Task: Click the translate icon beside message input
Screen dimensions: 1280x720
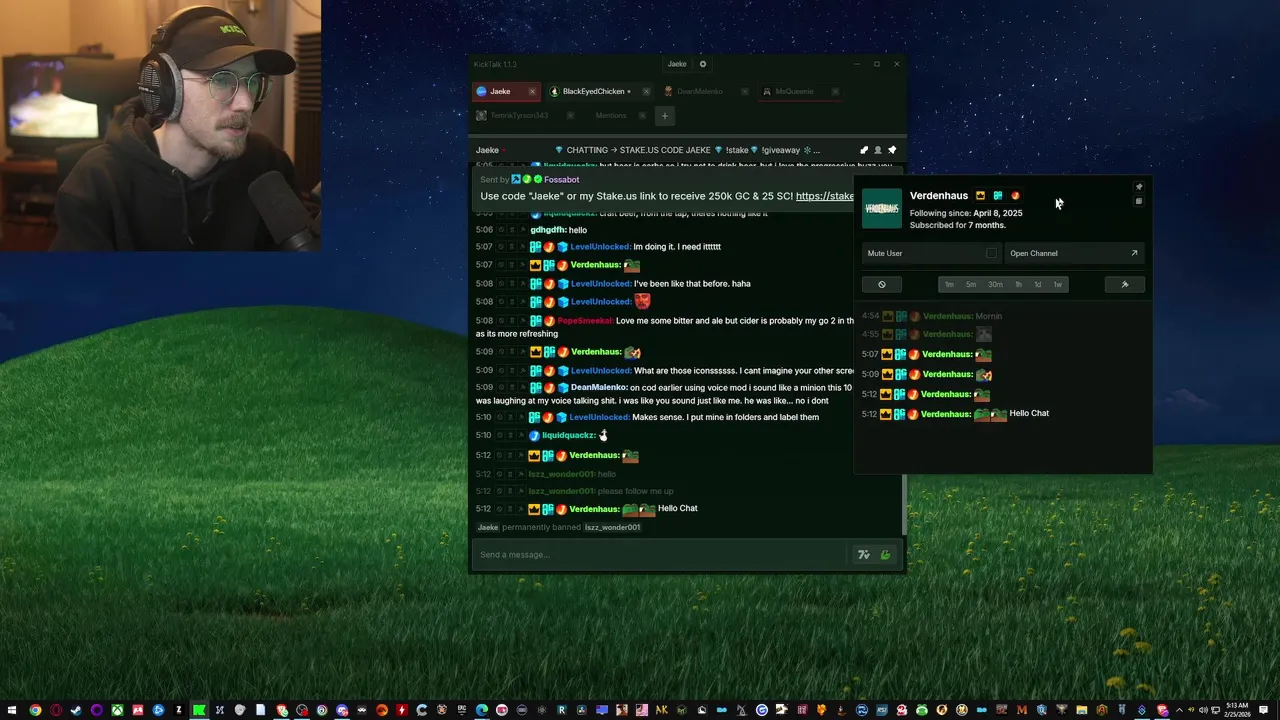Action: [x=864, y=555]
